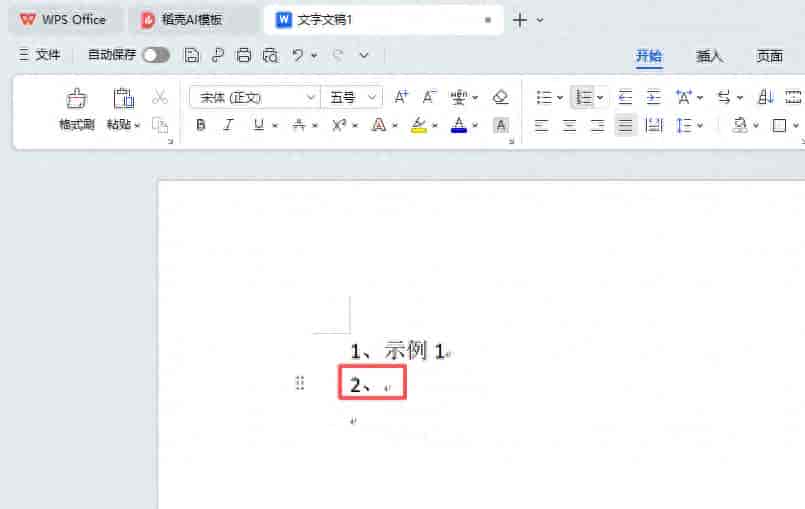Click the borders square icon
Screen dimensions: 805x509
point(779,125)
